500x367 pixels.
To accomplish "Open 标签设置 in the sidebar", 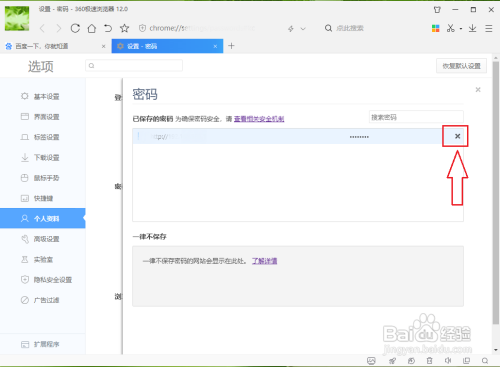I will 43,137.
